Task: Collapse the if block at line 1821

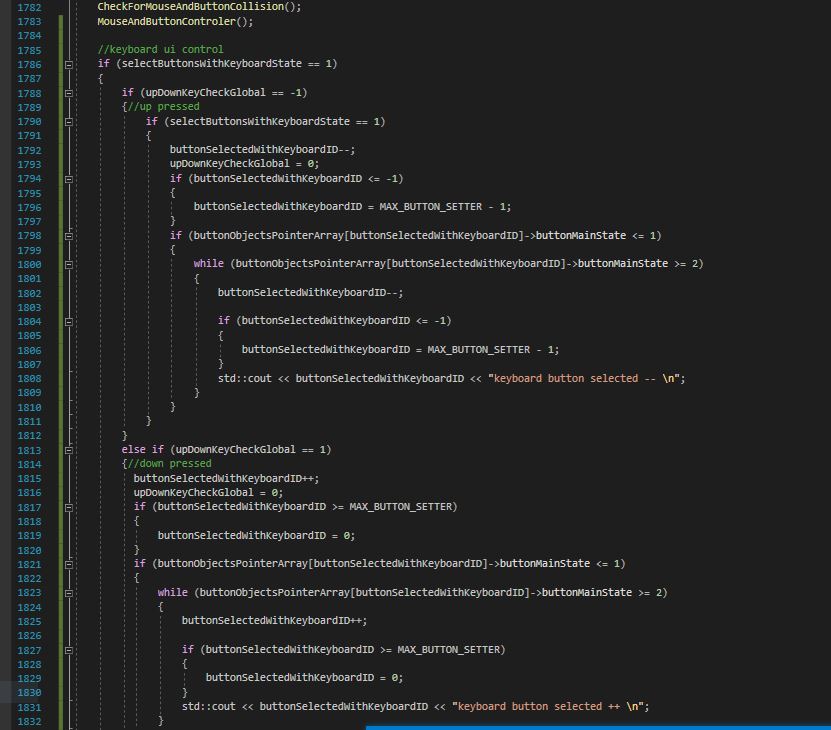Action: click(x=69, y=564)
